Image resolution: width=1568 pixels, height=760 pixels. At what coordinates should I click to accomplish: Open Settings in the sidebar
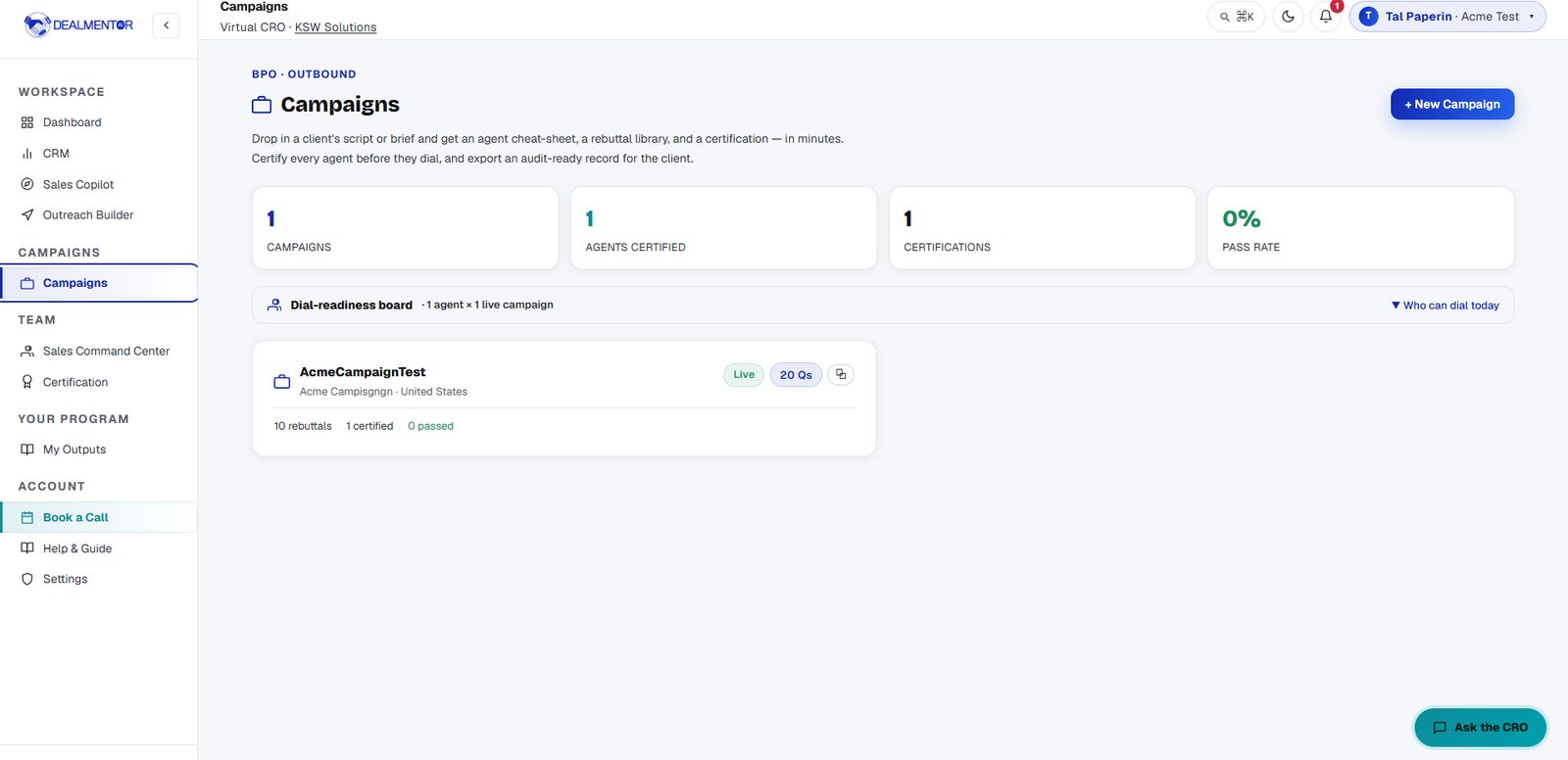coord(98,579)
